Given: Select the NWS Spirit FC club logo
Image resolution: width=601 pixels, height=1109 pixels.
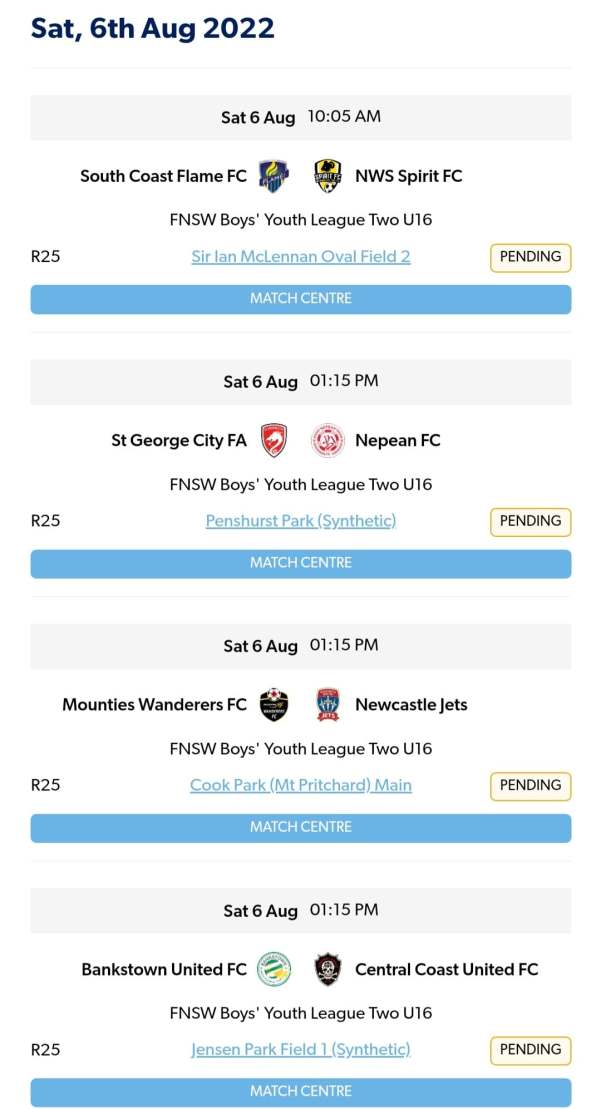Looking at the screenshot, I should pos(330,175).
